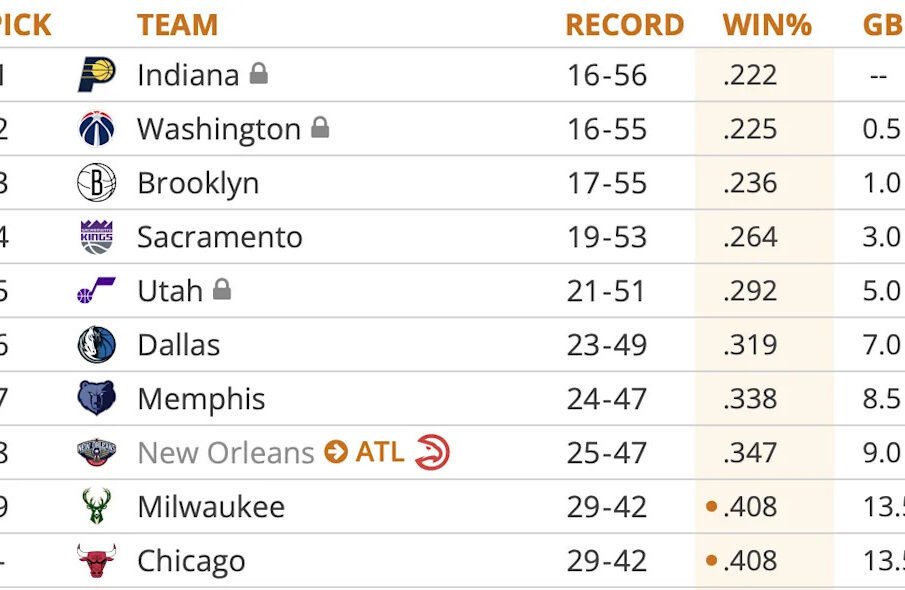Open the Milwaukee team link
Viewport: 905px width, 590px height.
[x=210, y=507]
